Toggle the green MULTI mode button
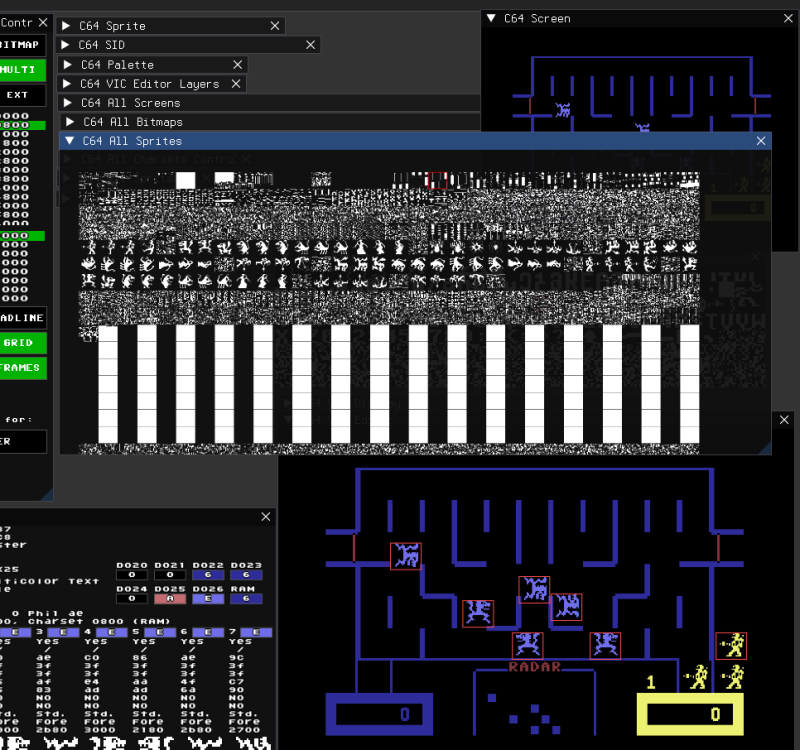 tap(22, 70)
